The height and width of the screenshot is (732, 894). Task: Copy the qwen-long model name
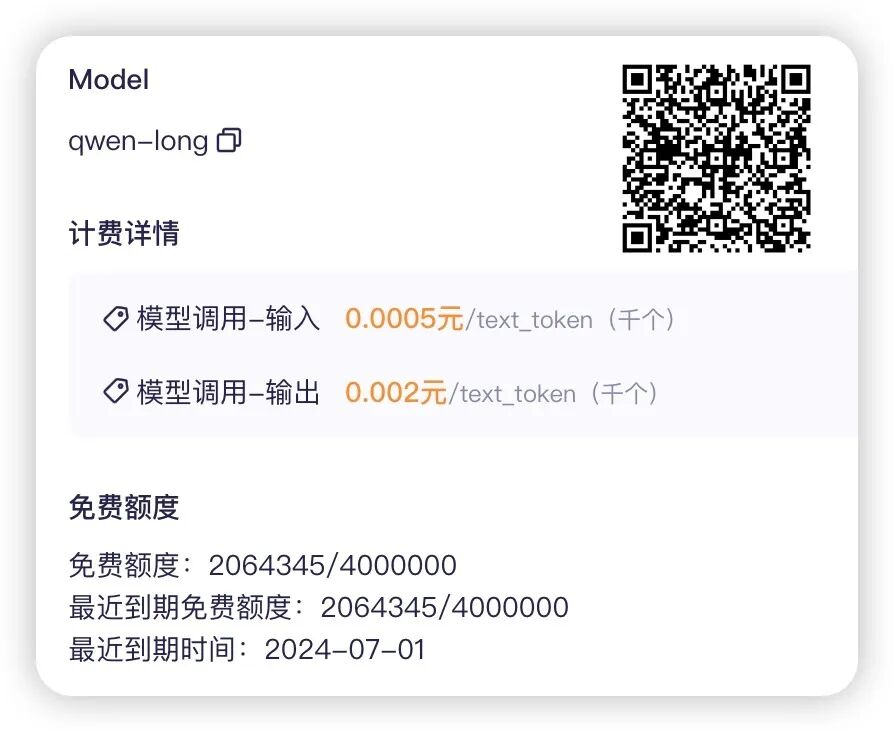(x=229, y=140)
